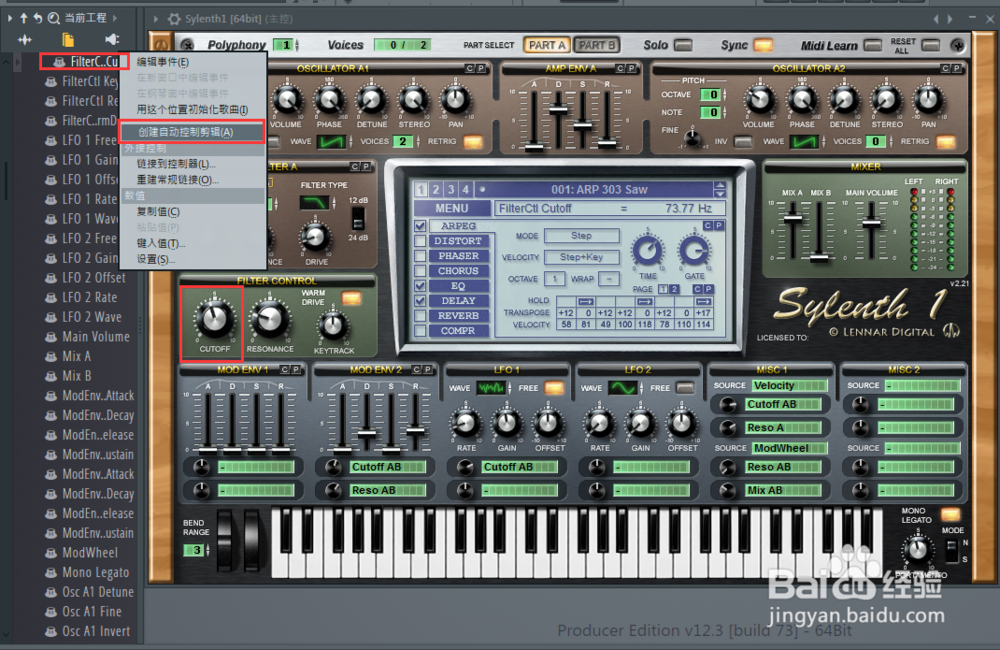Screen dimensions: 1000x650
Task: Choose 设置(S)... menu entry
Action: (193, 260)
